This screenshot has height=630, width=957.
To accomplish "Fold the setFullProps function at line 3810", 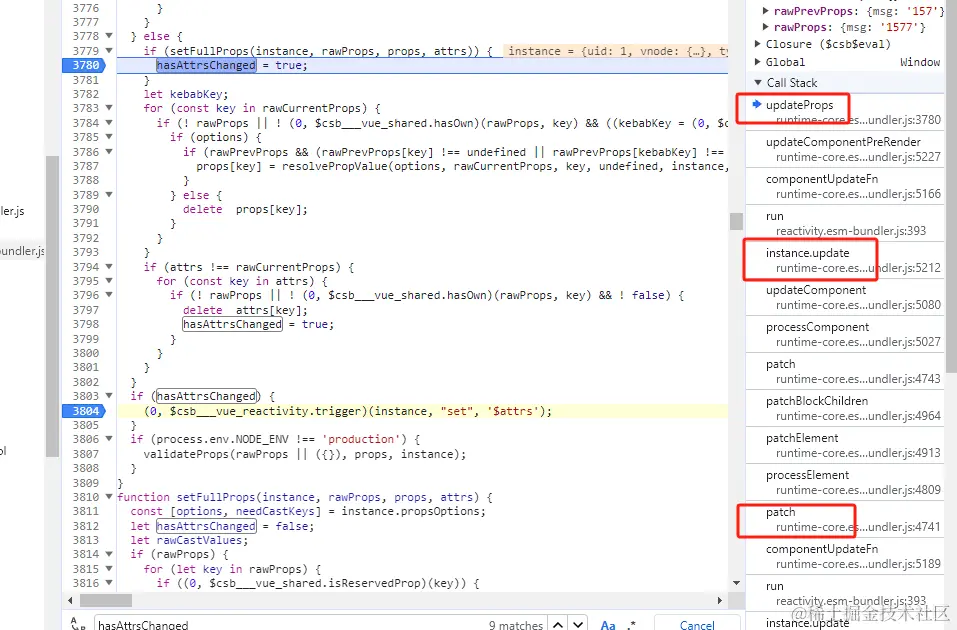I will coord(109,497).
